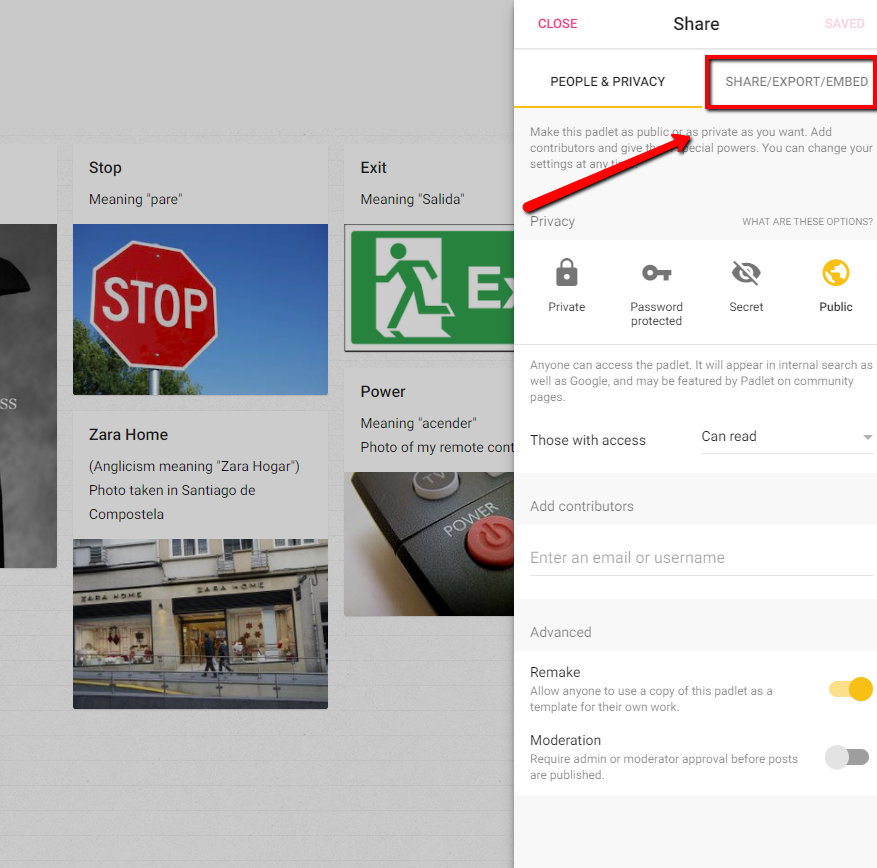Switch to the SHARE/EXPORT/EMBED tab
The width and height of the screenshot is (877, 868).
790,82
